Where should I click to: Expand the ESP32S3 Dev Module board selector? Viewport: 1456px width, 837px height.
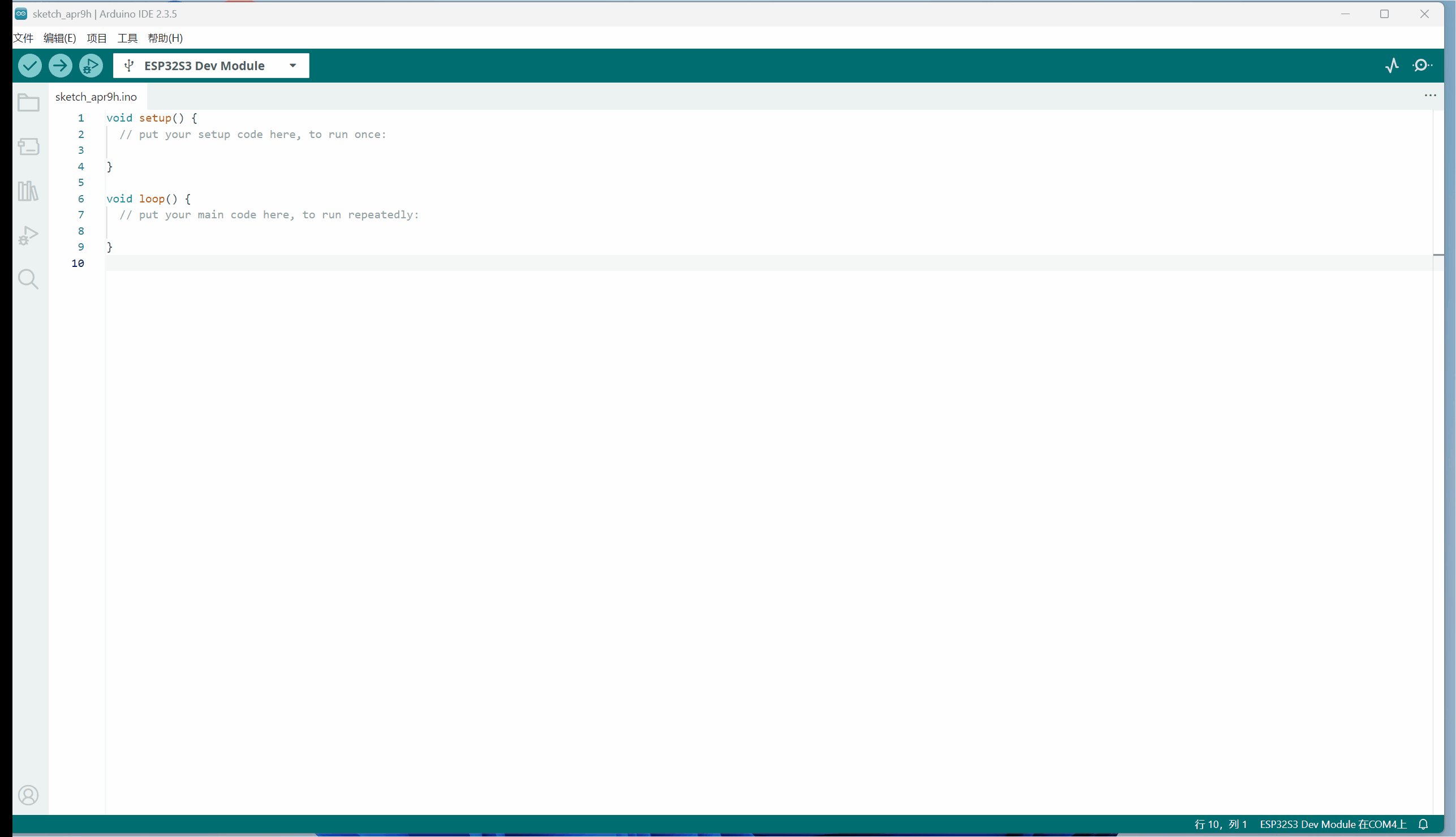point(292,66)
